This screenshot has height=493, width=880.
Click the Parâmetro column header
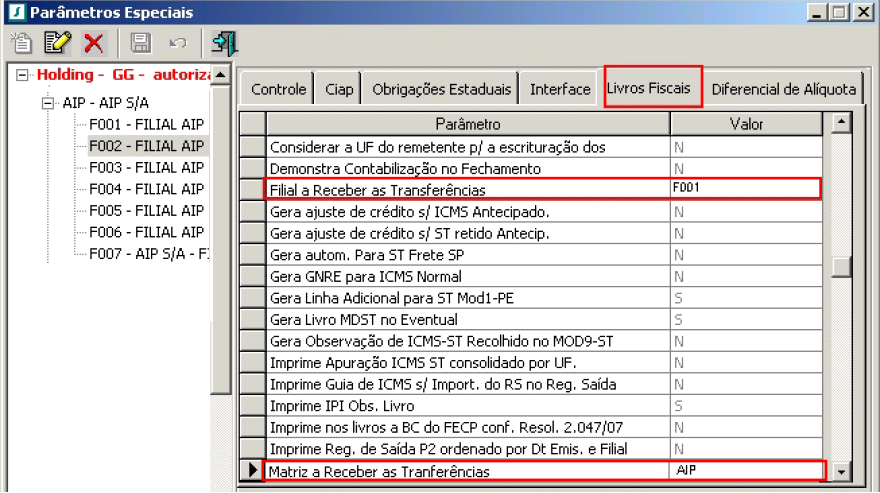coord(468,124)
